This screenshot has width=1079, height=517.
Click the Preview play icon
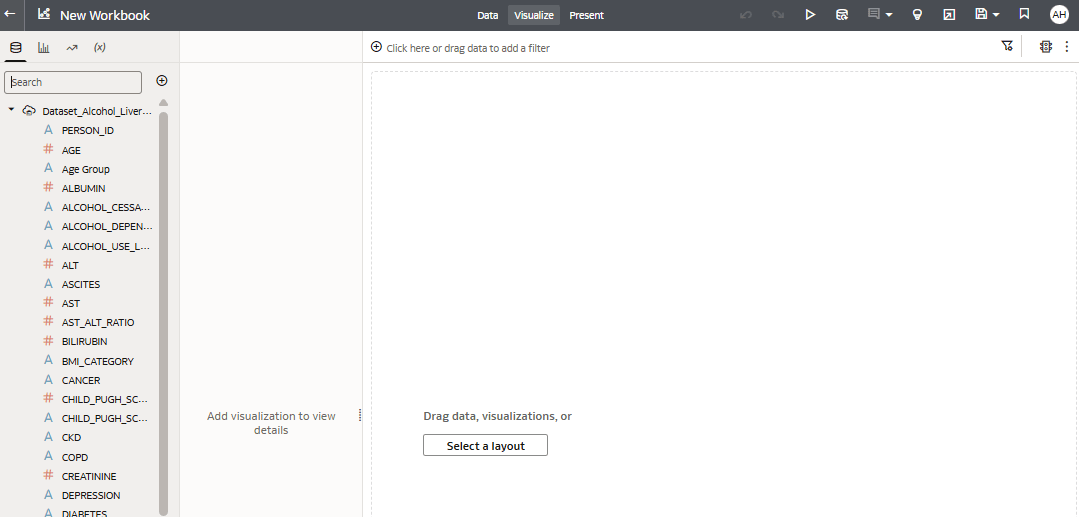coord(810,14)
